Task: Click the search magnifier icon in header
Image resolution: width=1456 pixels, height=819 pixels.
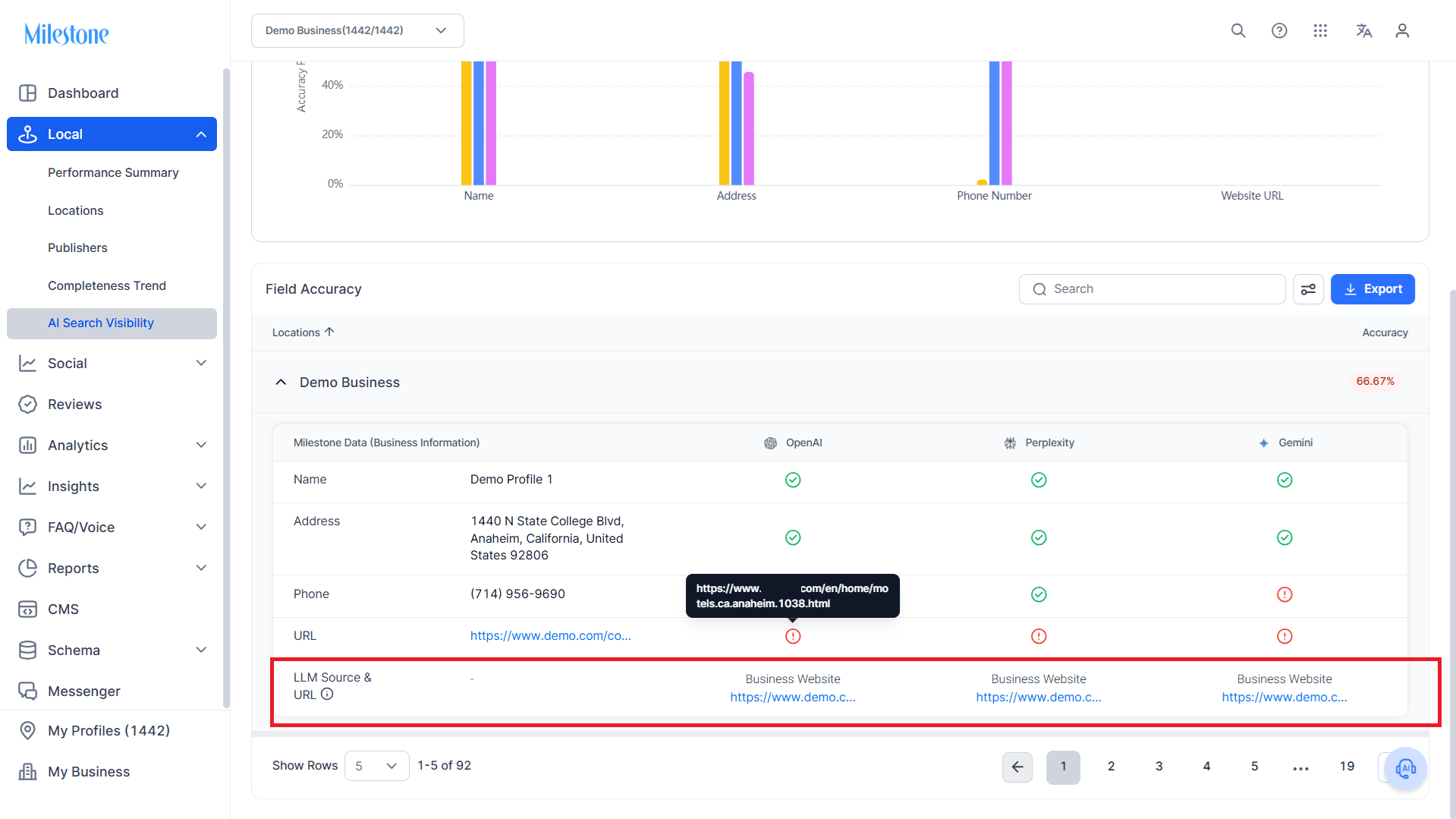Action: point(1238,30)
